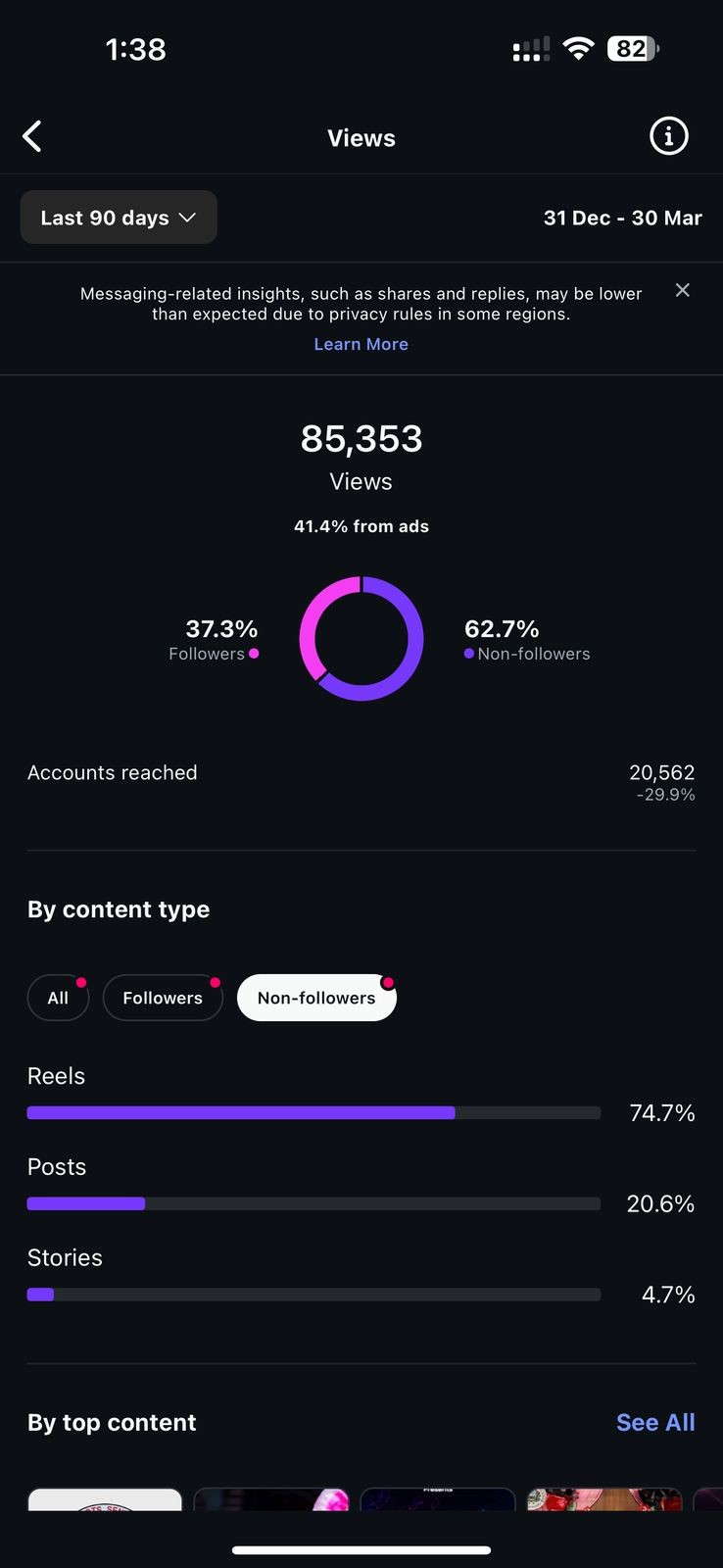Open See All top content

click(x=655, y=1422)
